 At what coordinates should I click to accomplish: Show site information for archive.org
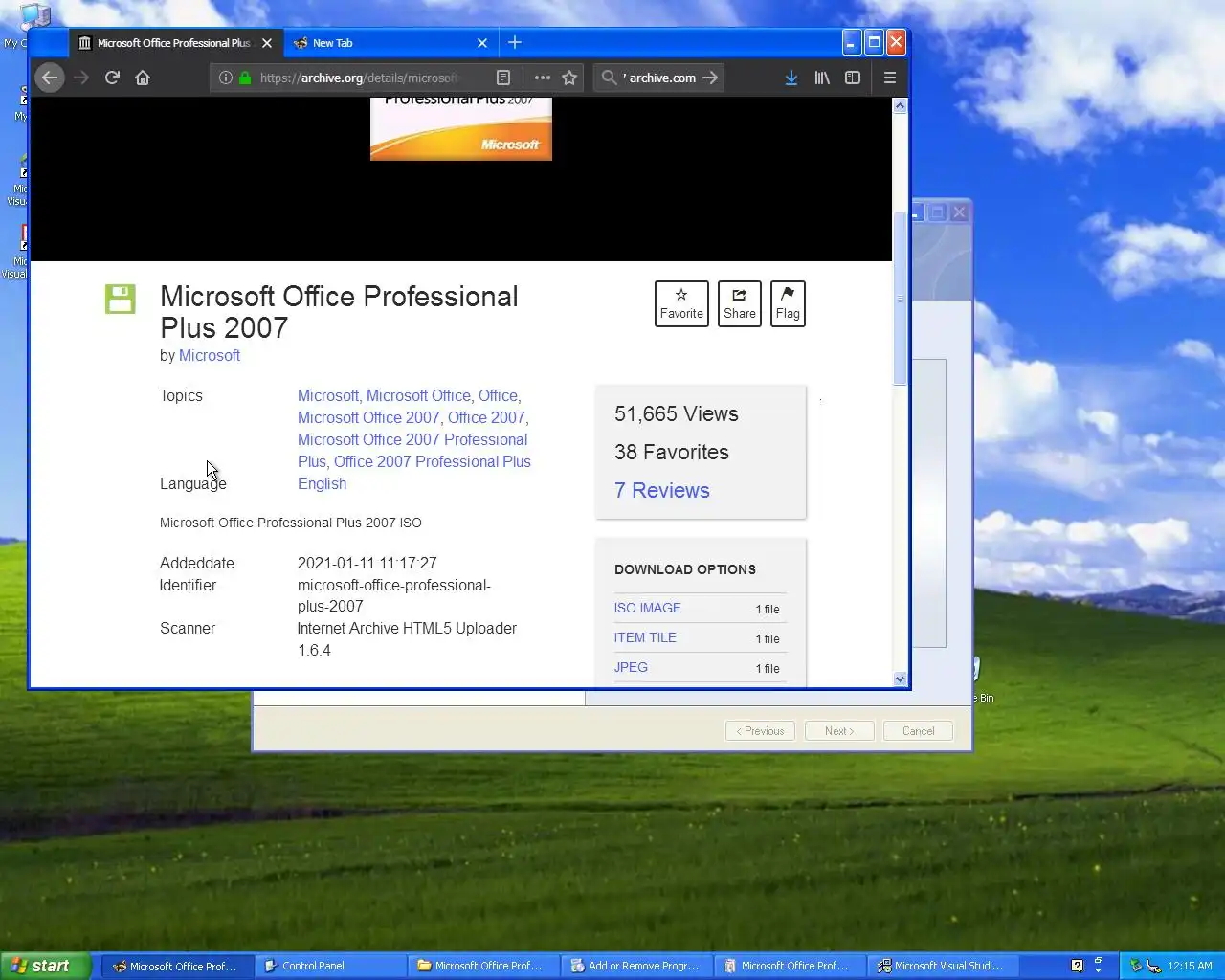[225, 78]
